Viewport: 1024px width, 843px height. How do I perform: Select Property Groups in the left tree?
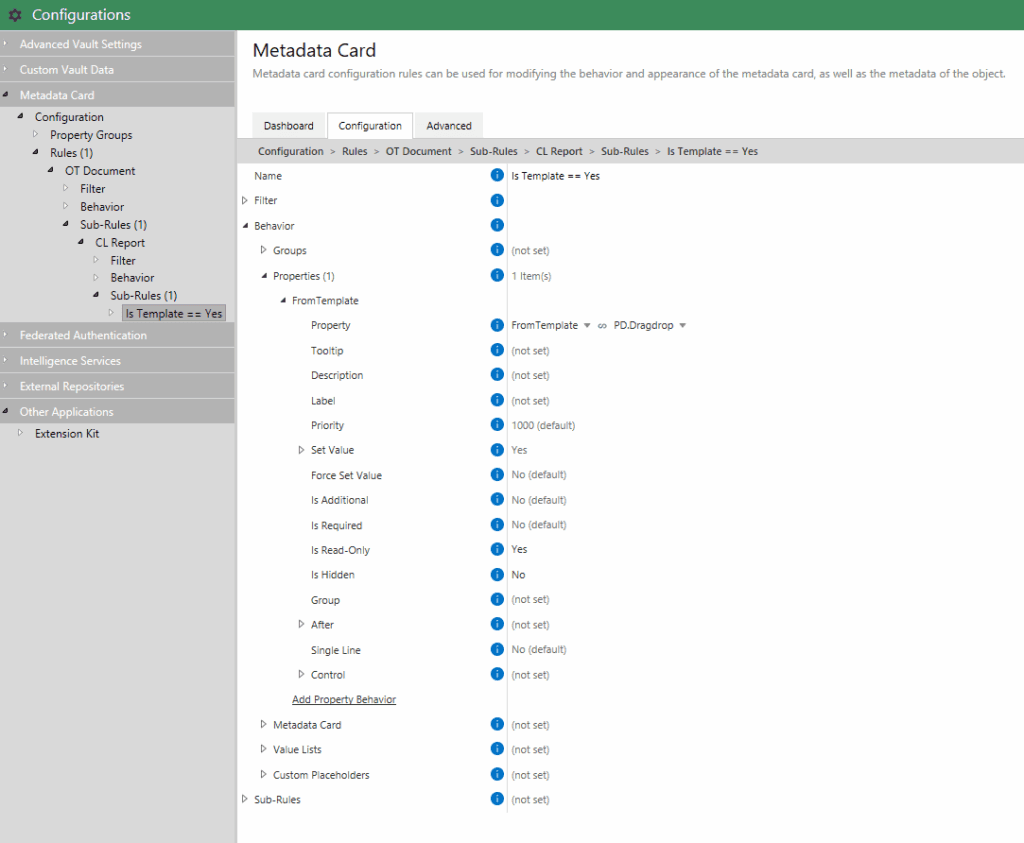(x=91, y=135)
